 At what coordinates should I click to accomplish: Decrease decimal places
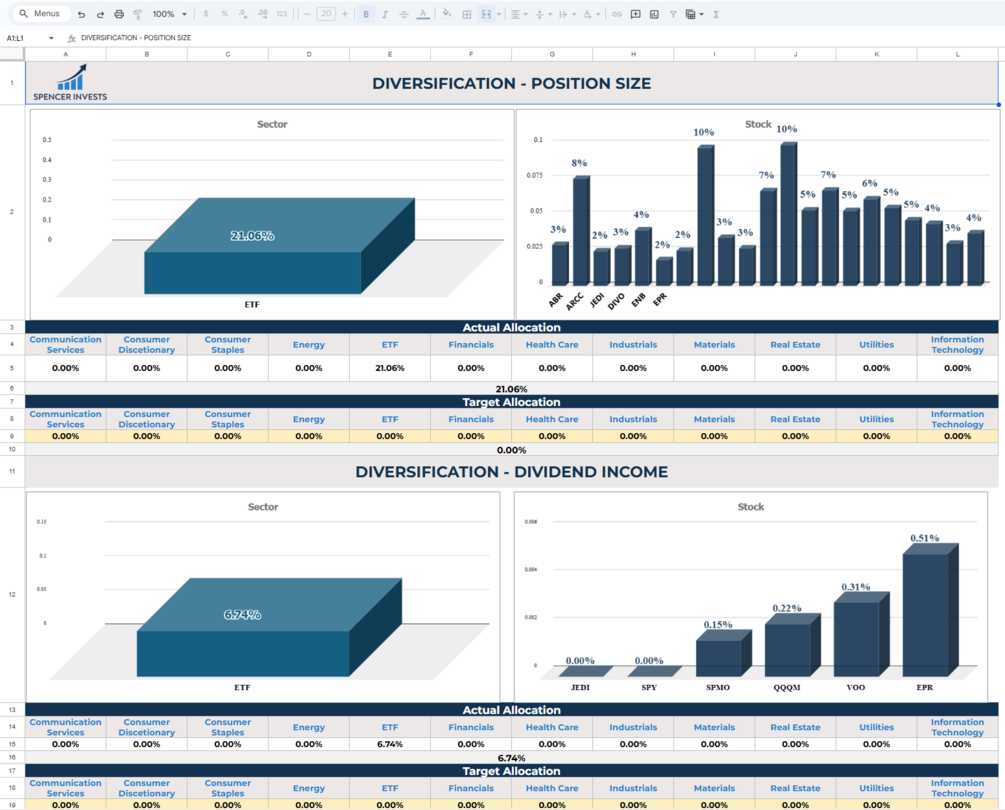[243, 14]
